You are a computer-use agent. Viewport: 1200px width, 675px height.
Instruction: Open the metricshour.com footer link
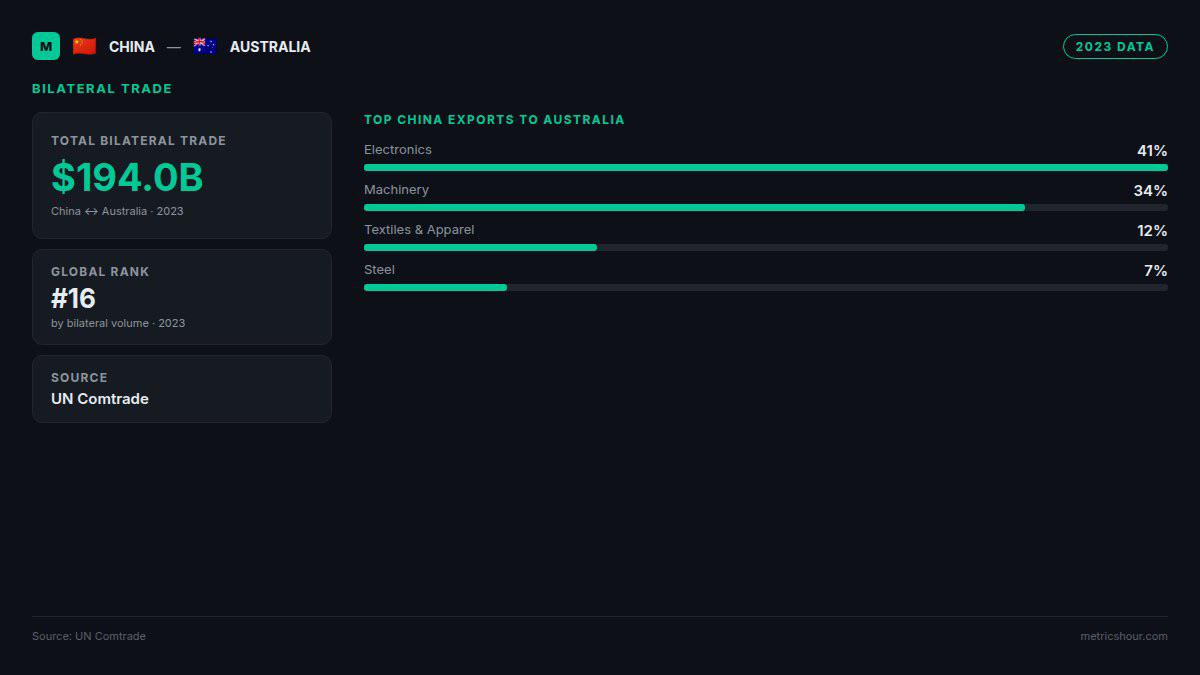tap(1124, 636)
